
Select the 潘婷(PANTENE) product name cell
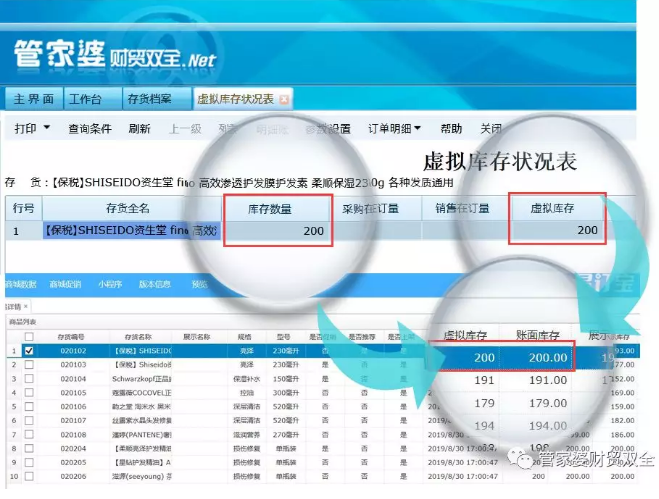[141, 435]
